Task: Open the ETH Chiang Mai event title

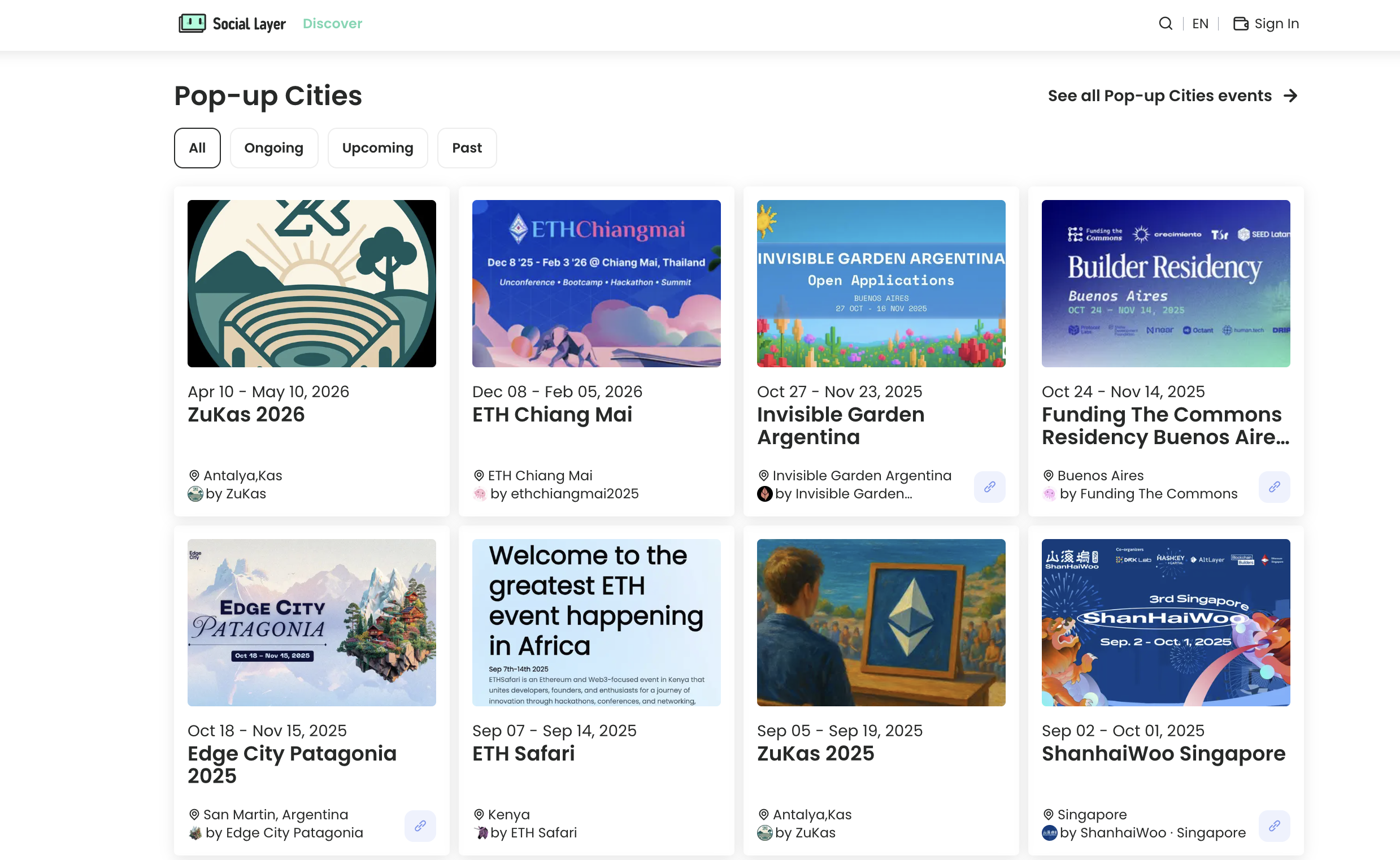Action: (551, 414)
